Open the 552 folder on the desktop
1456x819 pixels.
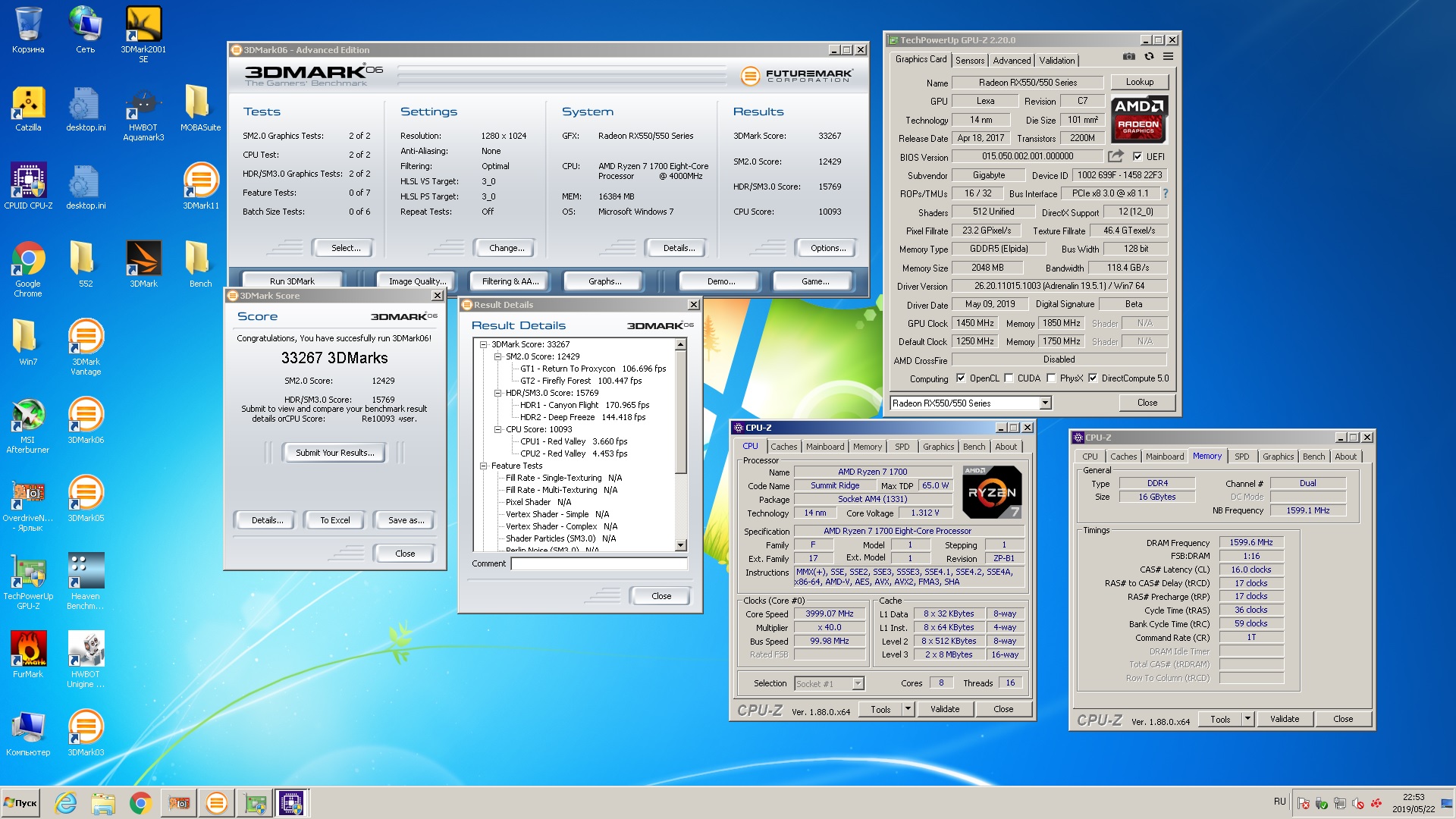coord(86,265)
